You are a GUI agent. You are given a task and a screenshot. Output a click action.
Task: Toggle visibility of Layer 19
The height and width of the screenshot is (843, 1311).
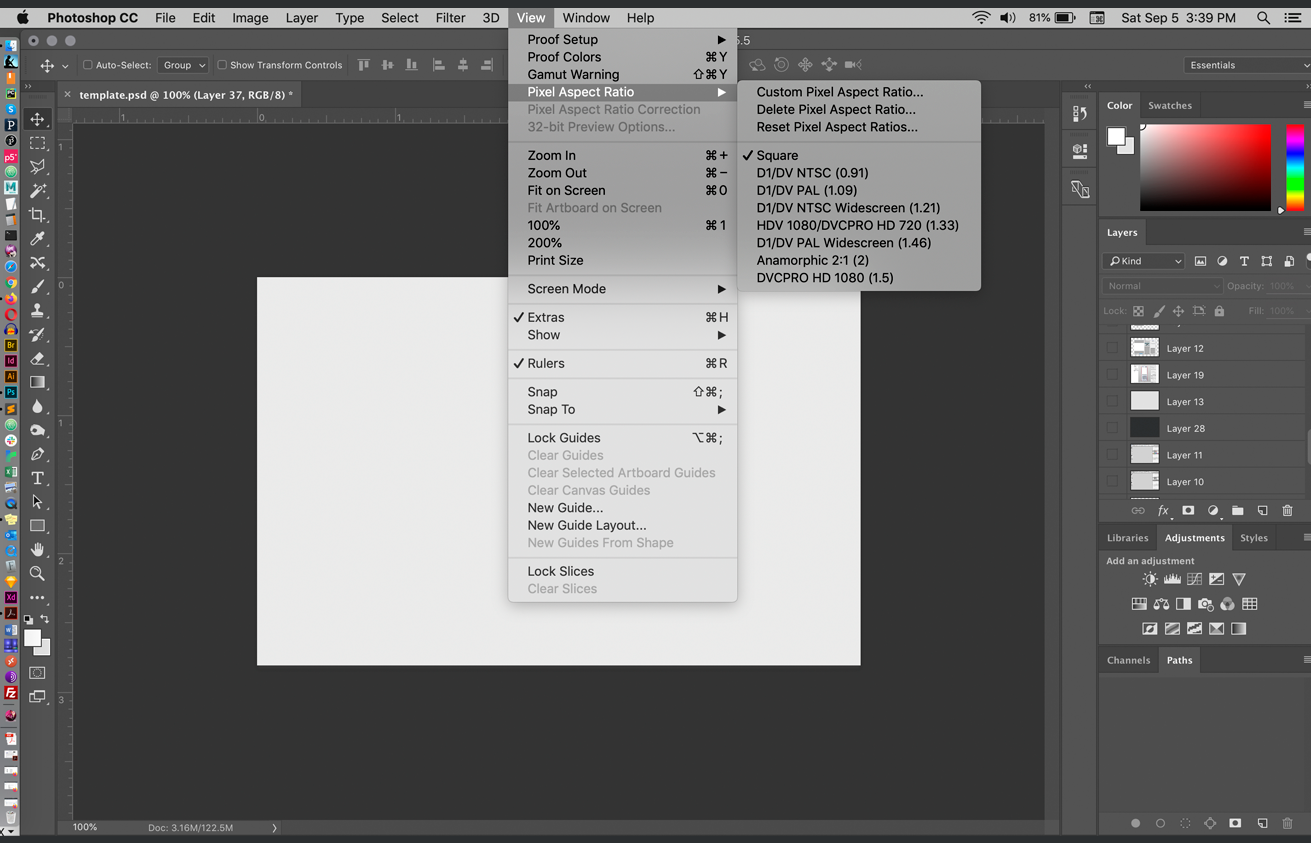pyautogui.click(x=1112, y=375)
